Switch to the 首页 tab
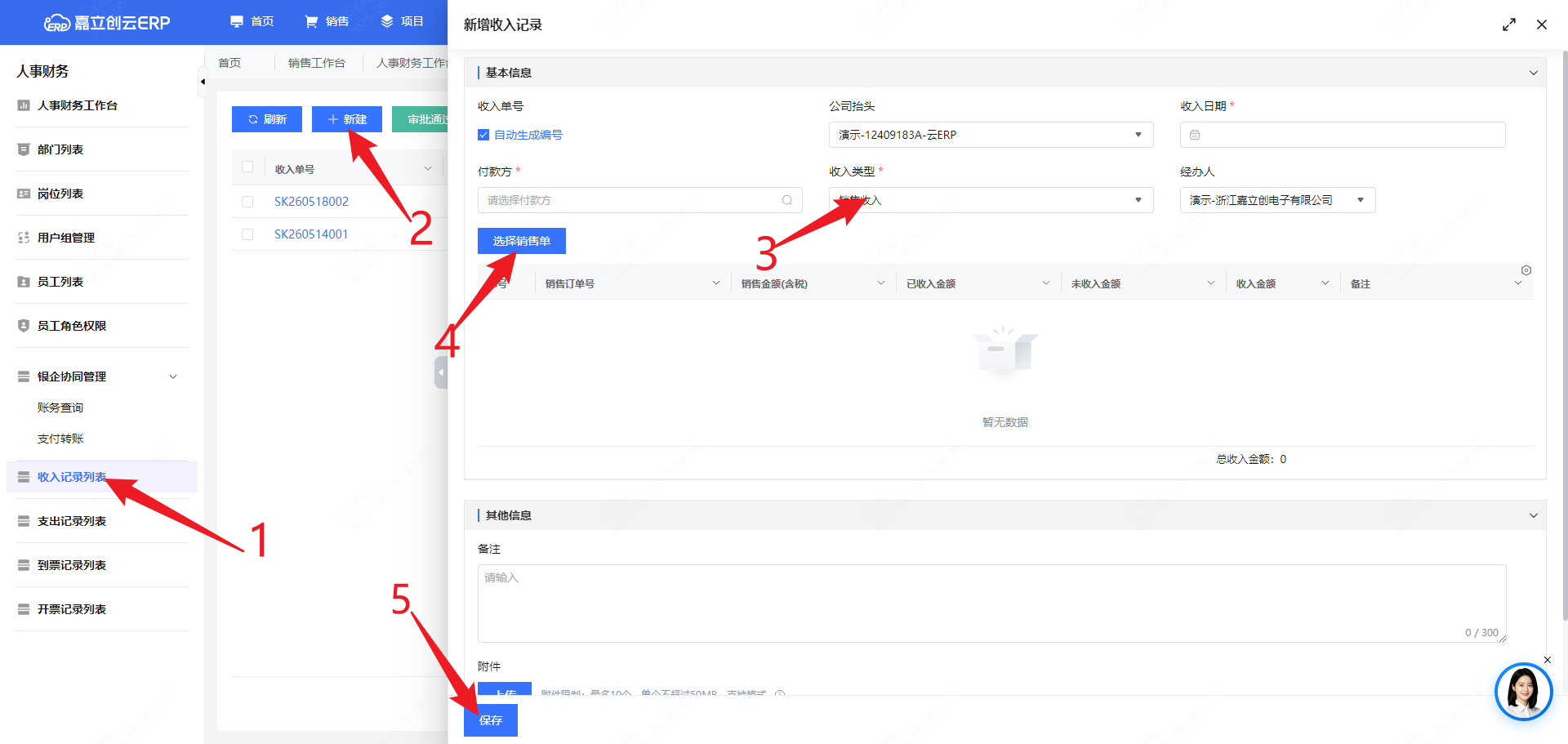The height and width of the screenshot is (744, 1568). (x=229, y=63)
